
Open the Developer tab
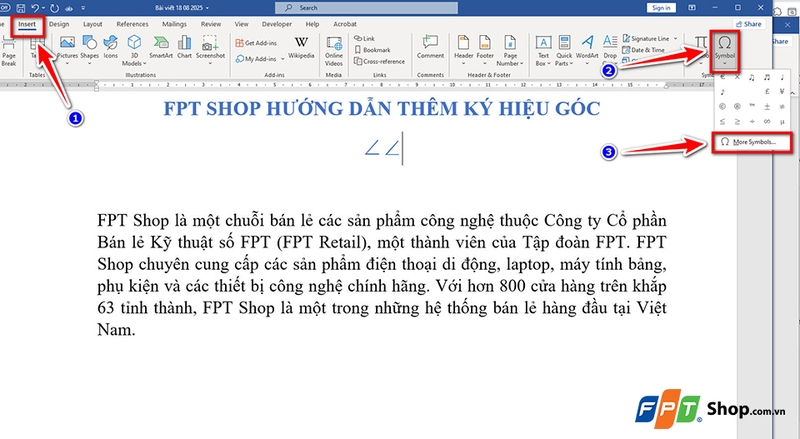click(276, 24)
